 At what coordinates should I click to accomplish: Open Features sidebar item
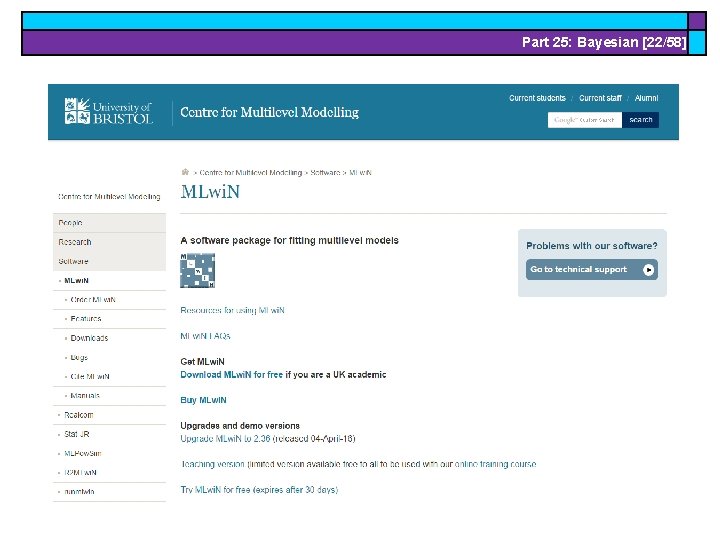tap(86, 319)
